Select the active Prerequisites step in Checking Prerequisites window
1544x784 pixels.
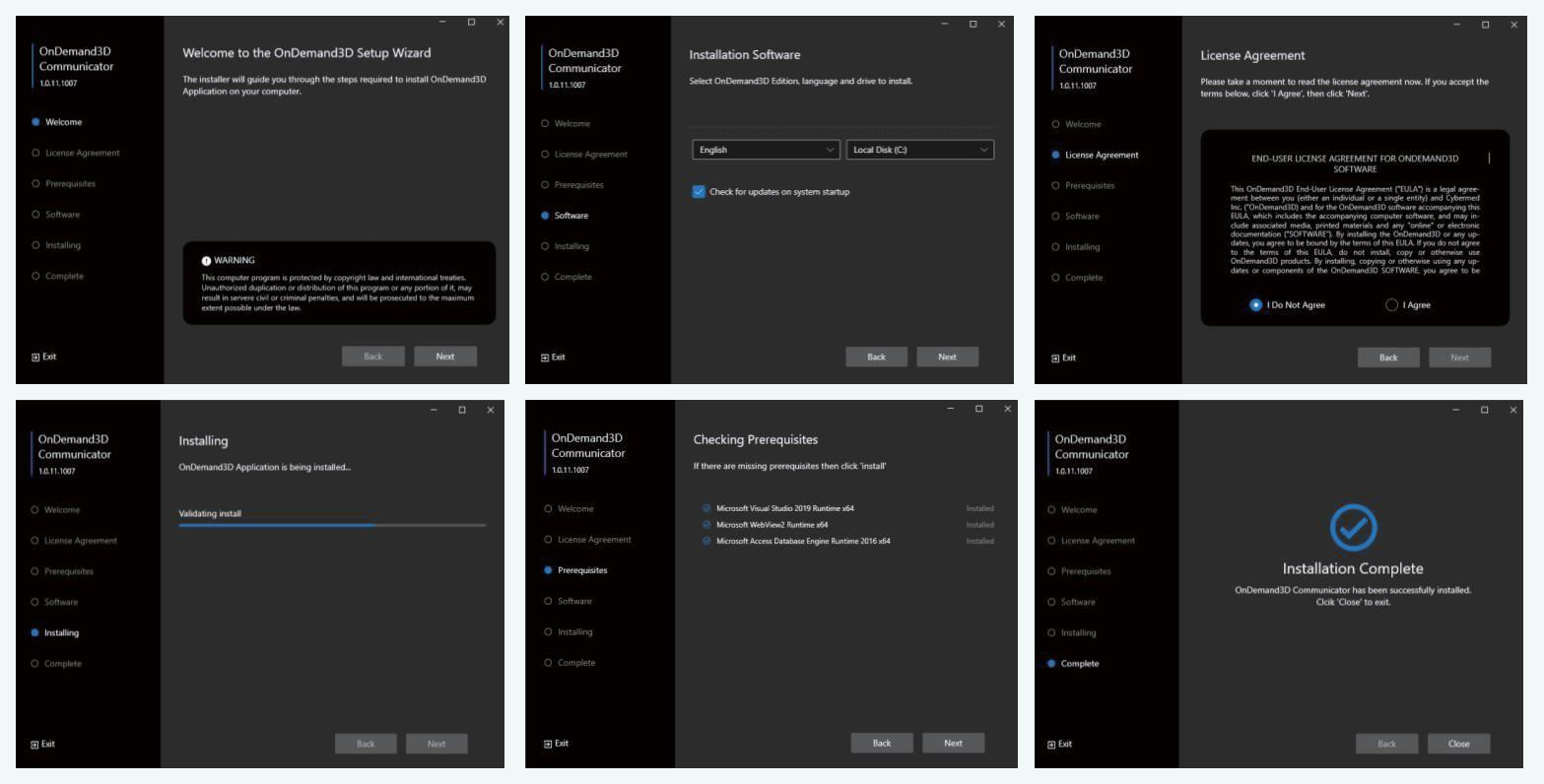[576, 570]
